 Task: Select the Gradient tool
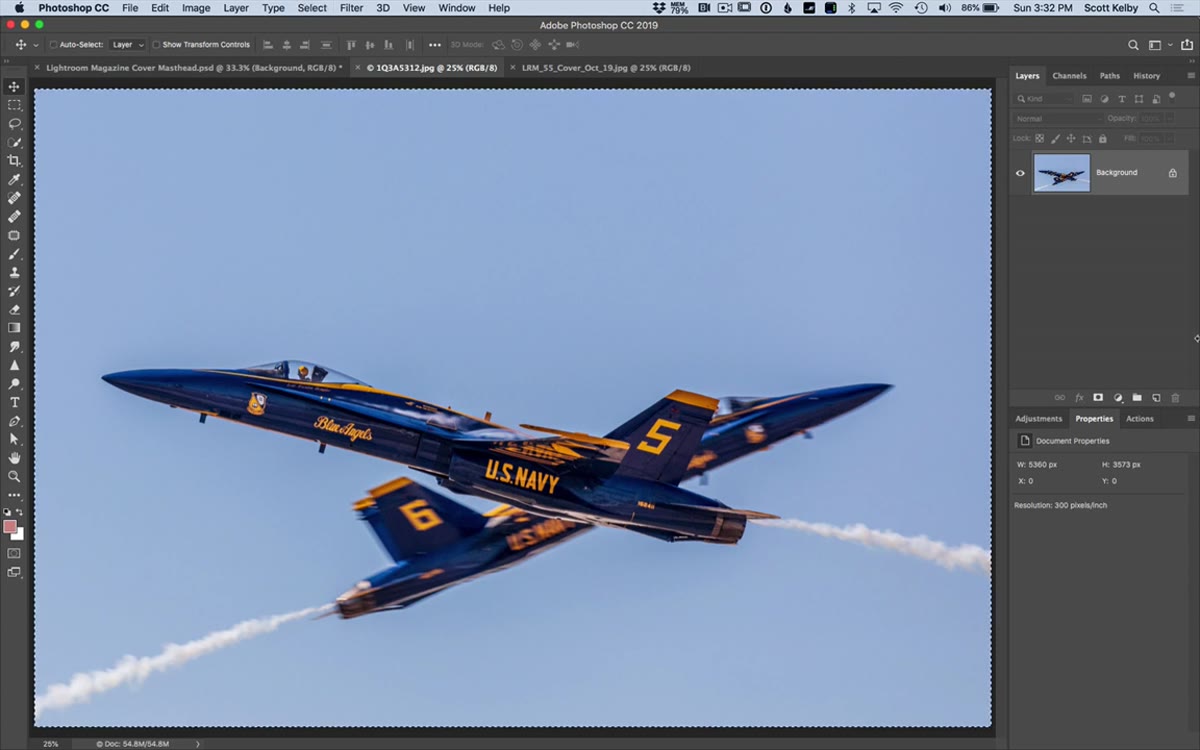coord(14,327)
